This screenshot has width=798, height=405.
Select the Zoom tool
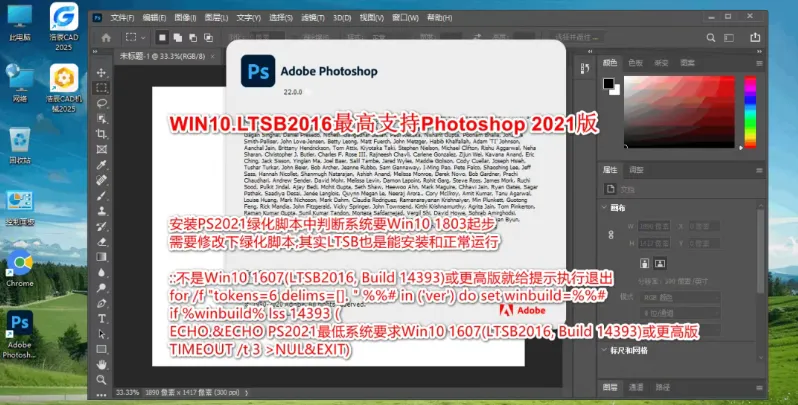pos(101,380)
